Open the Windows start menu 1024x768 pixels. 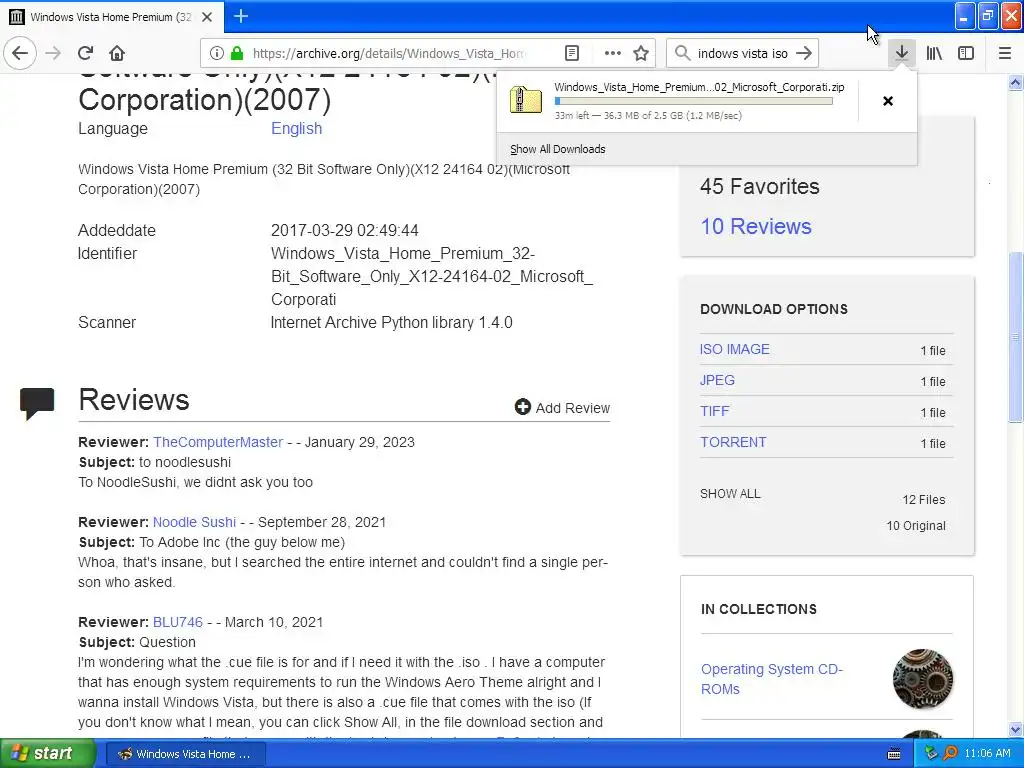47,754
